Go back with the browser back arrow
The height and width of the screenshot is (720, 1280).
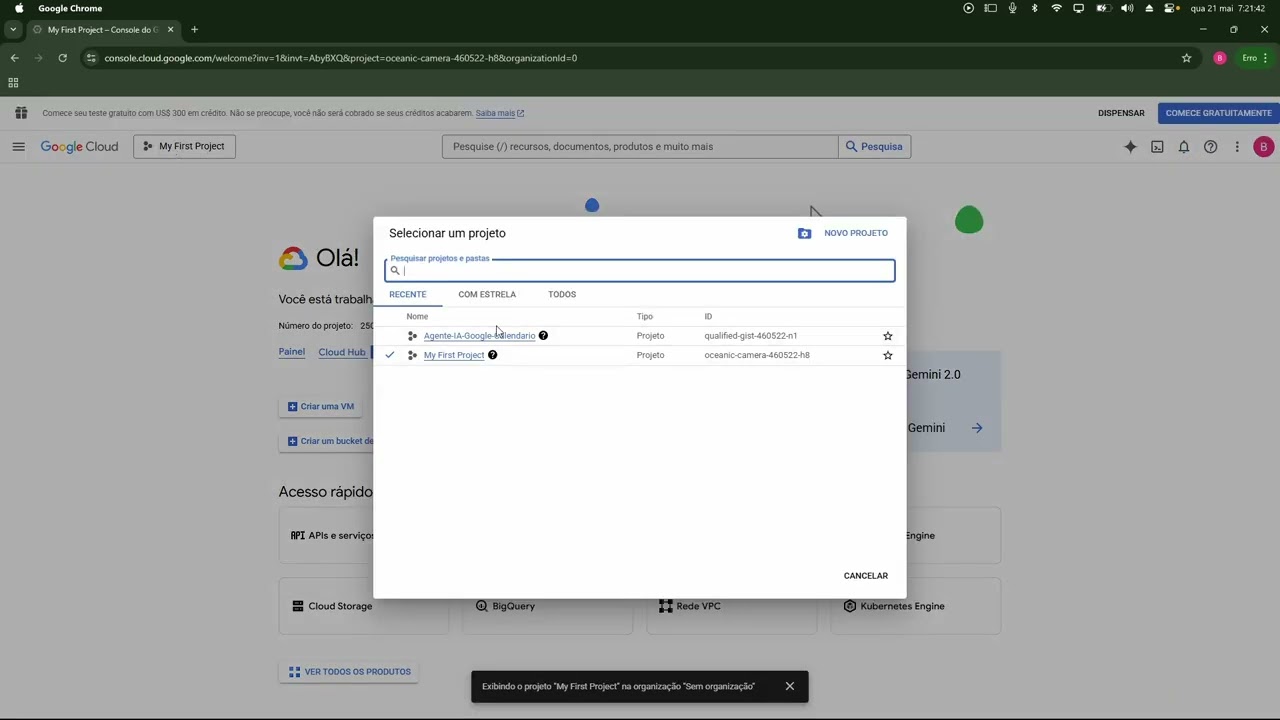click(14, 58)
